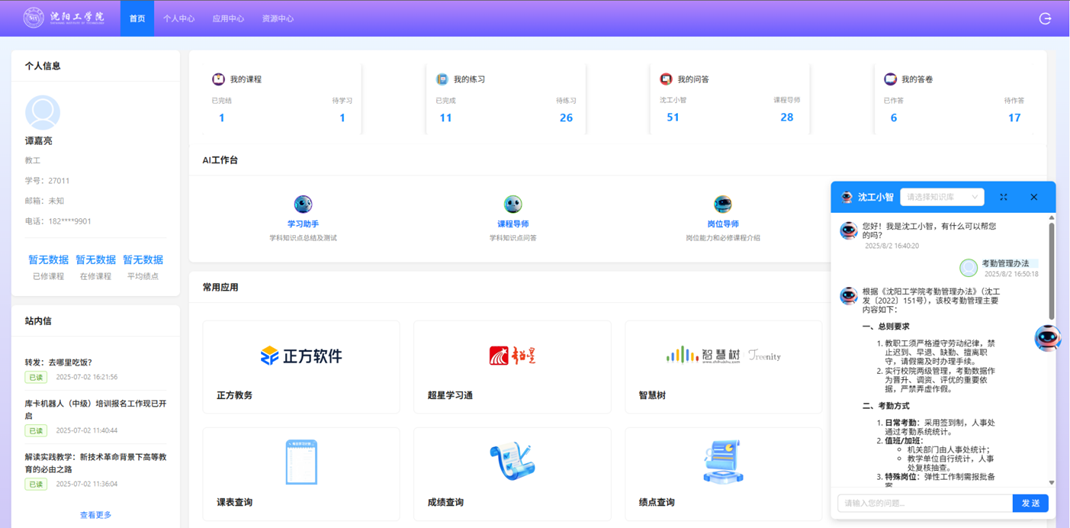Viewport: 1070px width, 528px height.
Task: Open the 学习助手 AI robot icon
Action: click(x=303, y=205)
